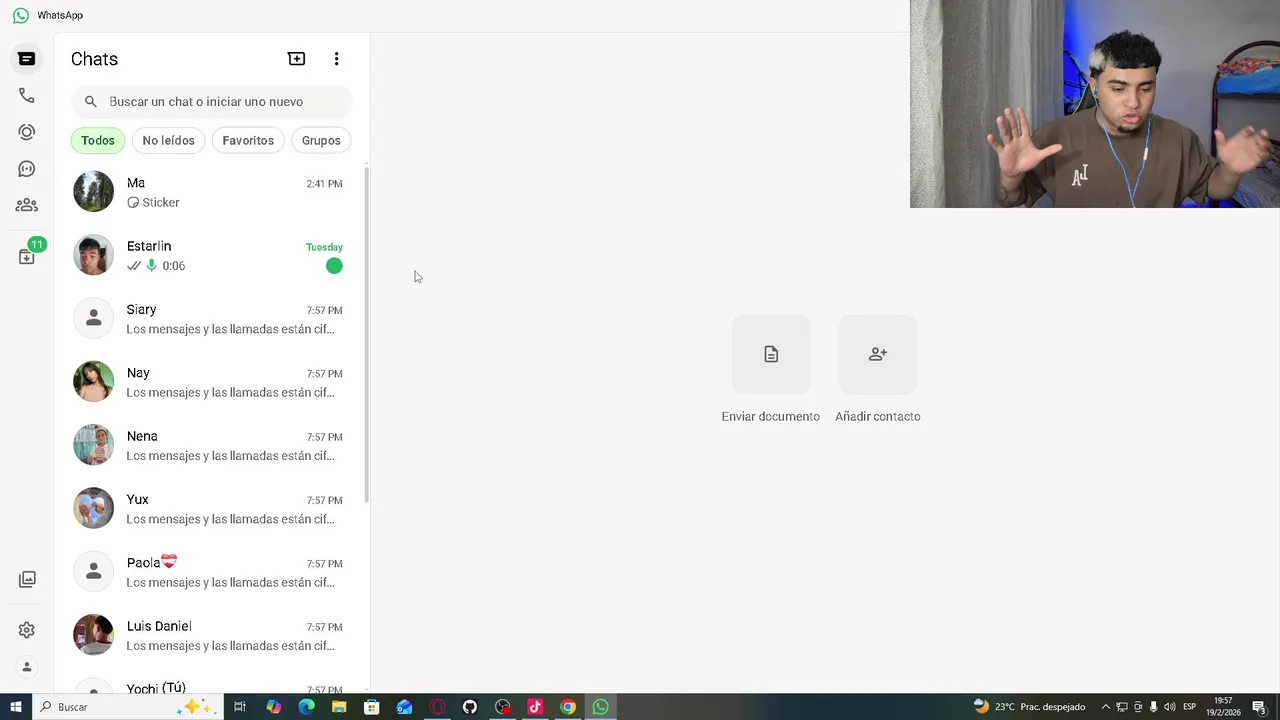This screenshot has height=720, width=1280.
Task: Open the clock showing 19:57
Action: click(x=1224, y=707)
